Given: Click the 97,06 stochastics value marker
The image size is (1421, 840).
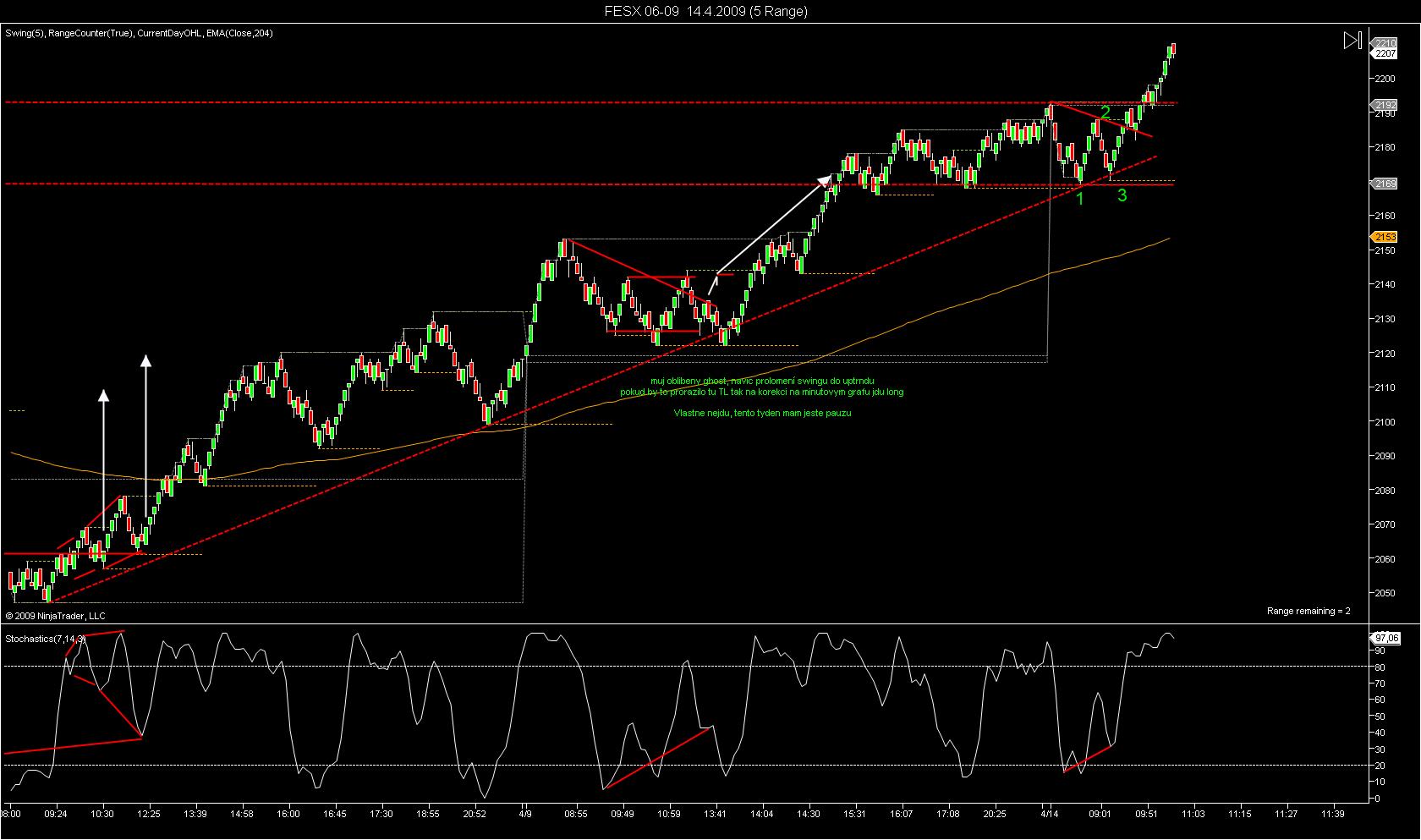Looking at the screenshot, I should coord(1385,639).
